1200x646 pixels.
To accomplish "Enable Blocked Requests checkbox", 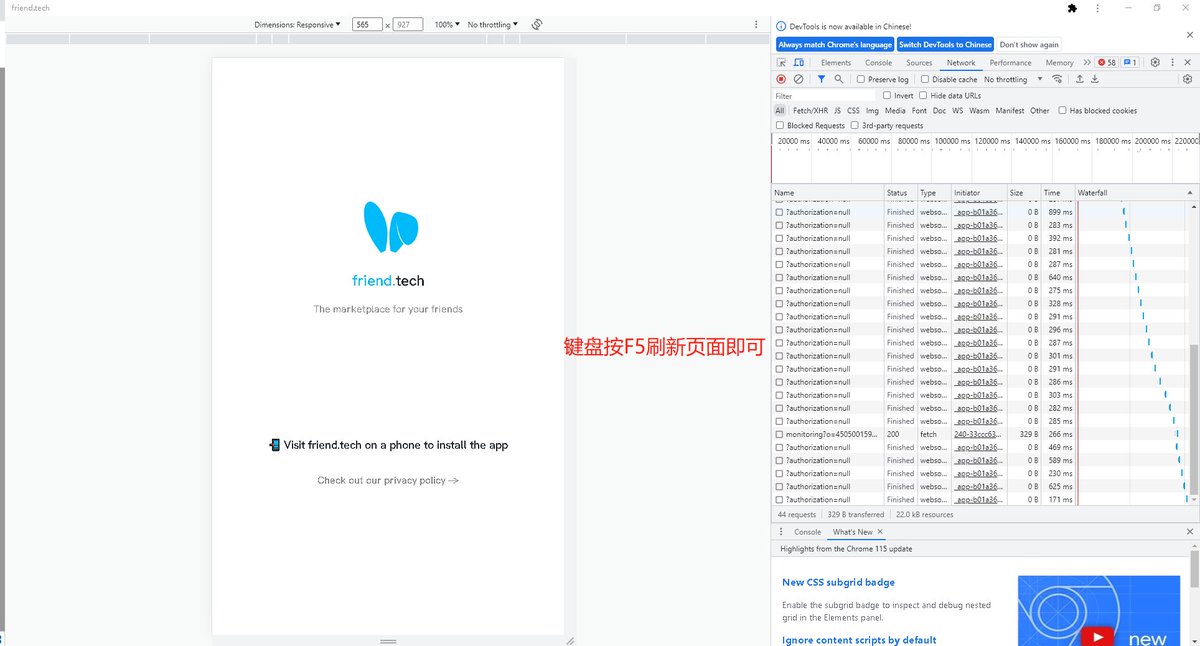I will point(780,126).
